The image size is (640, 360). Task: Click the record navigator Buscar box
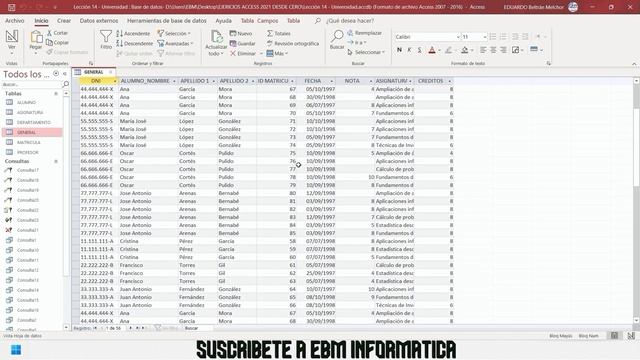pyautogui.click(x=198, y=328)
